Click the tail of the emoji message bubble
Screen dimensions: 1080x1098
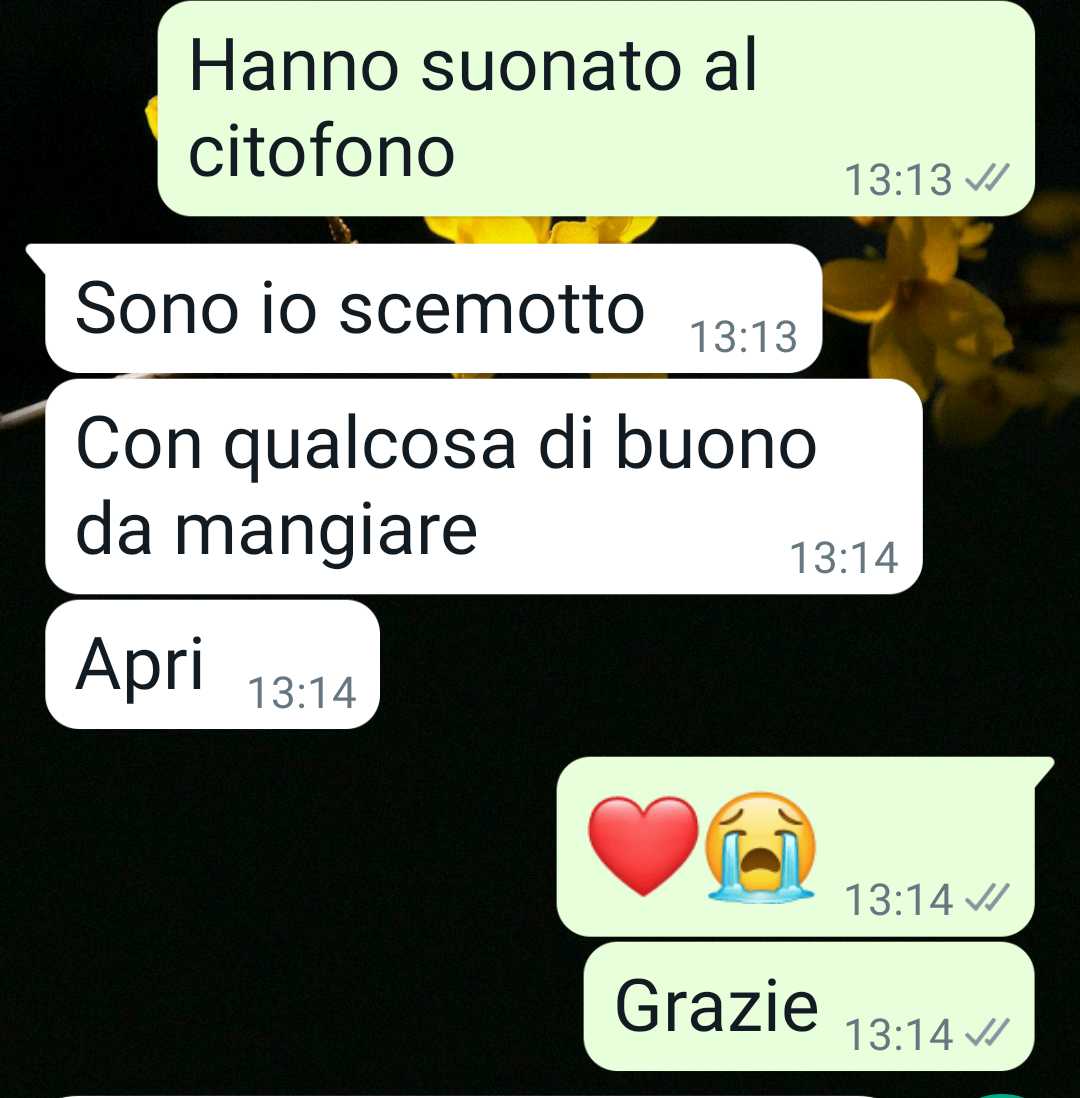(x=1044, y=770)
